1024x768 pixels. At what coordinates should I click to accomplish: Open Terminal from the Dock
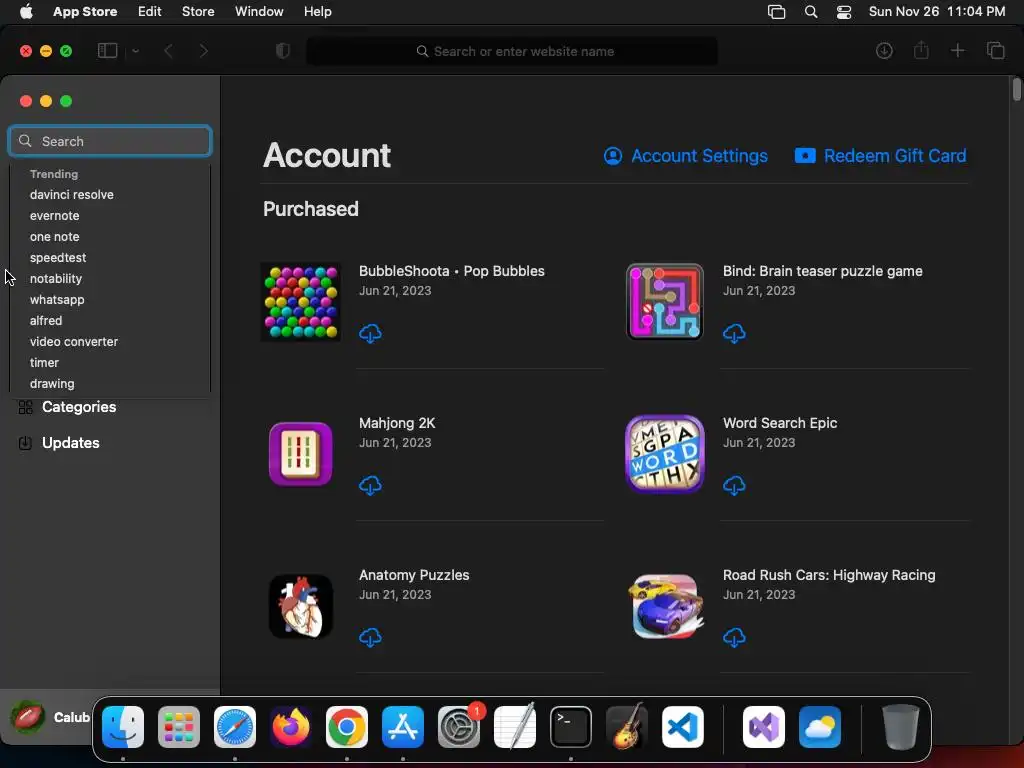(571, 727)
